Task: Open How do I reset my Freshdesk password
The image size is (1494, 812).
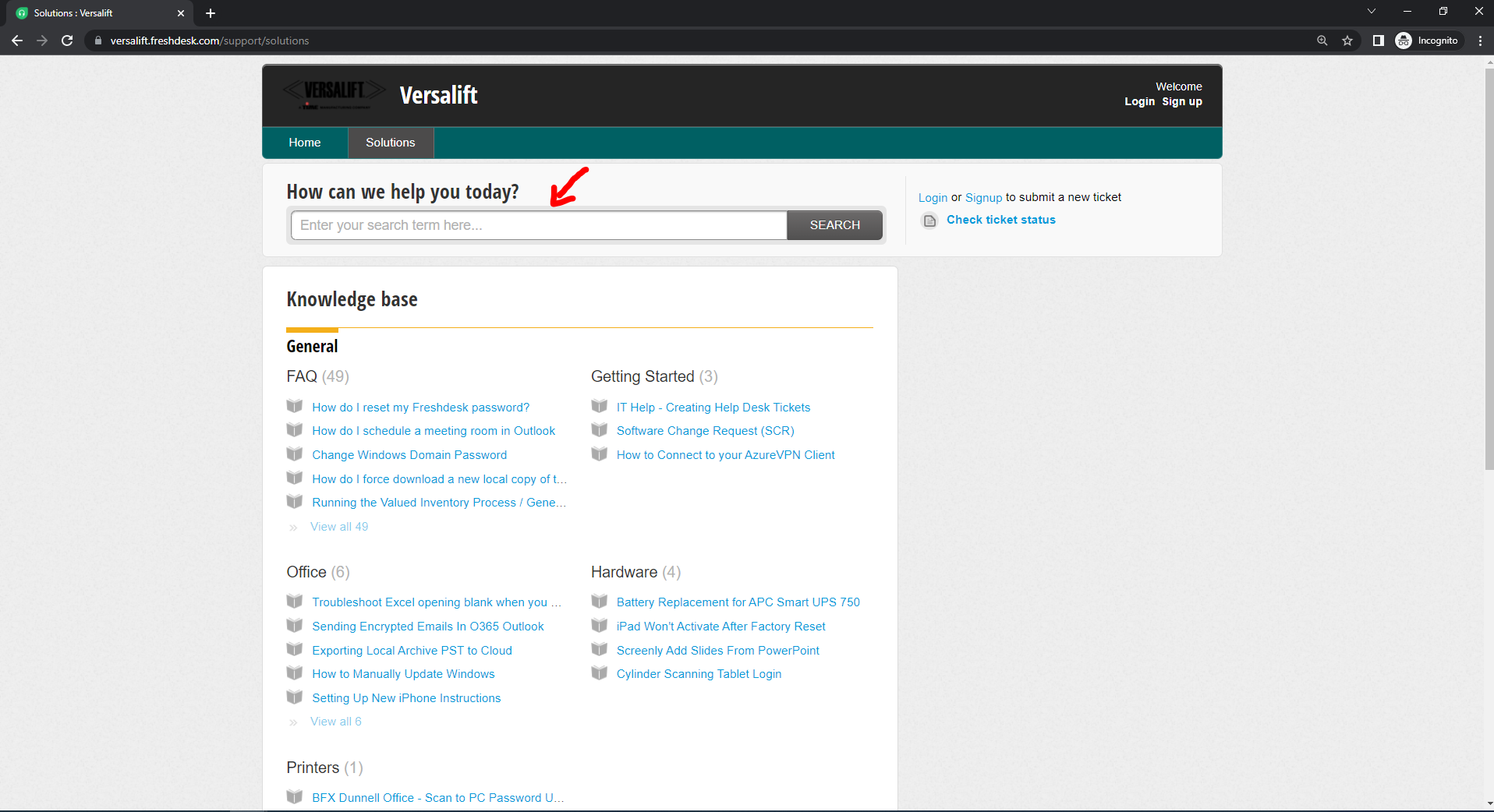Action: tap(420, 408)
